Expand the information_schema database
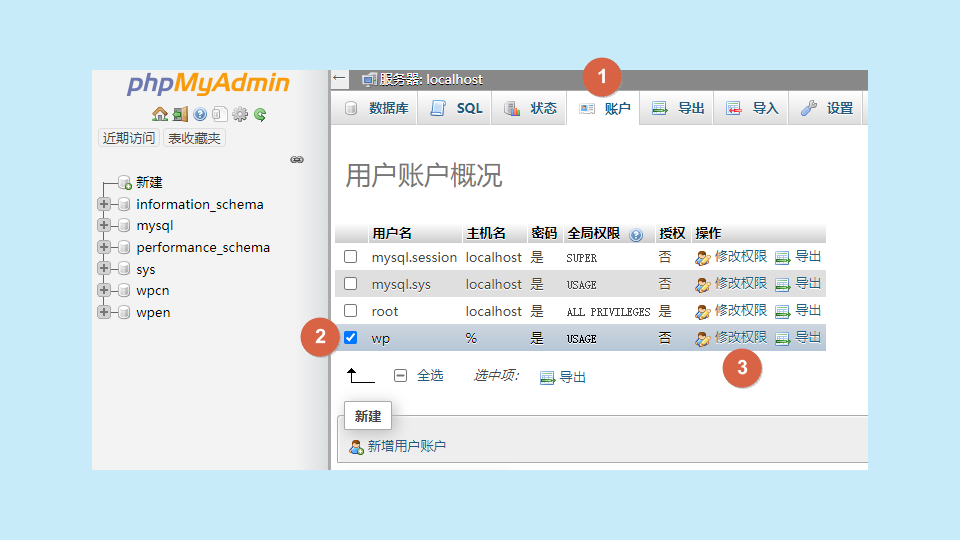This screenshot has width=960, height=540. [x=104, y=204]
